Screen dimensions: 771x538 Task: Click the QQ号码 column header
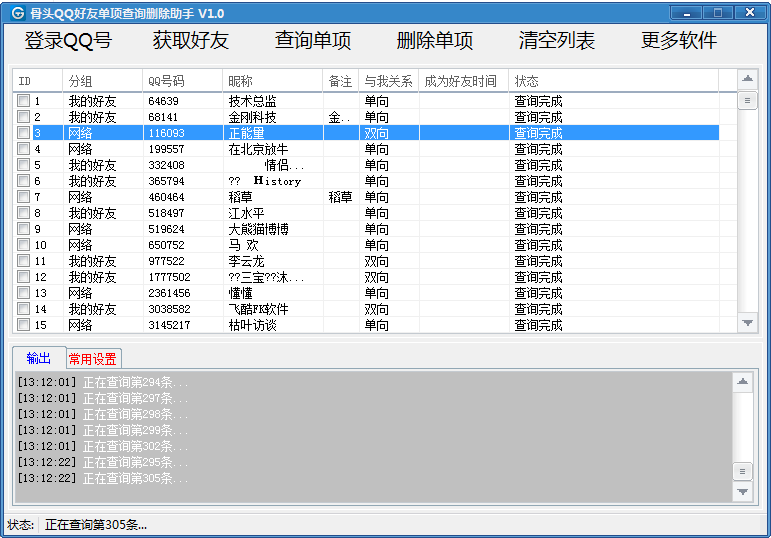(x=182, y=81)
